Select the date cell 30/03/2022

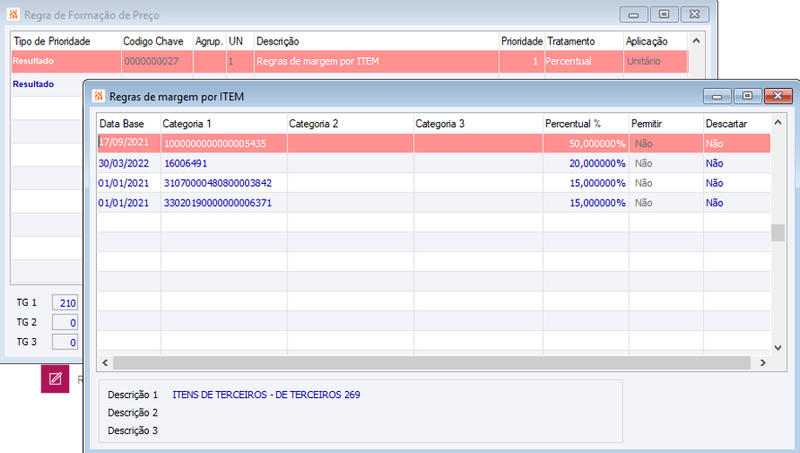129,163
